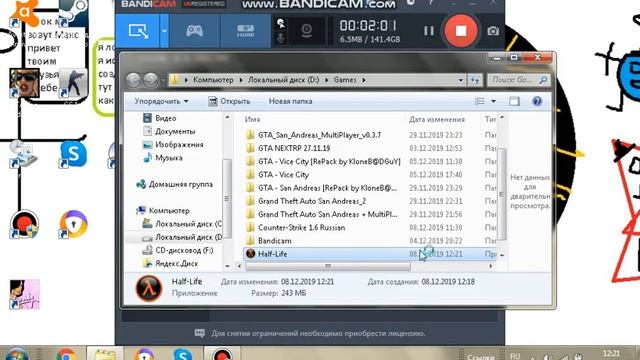Go forward in Explorer navigation
Screen dimensions: 640x360
tap(151, 80)
